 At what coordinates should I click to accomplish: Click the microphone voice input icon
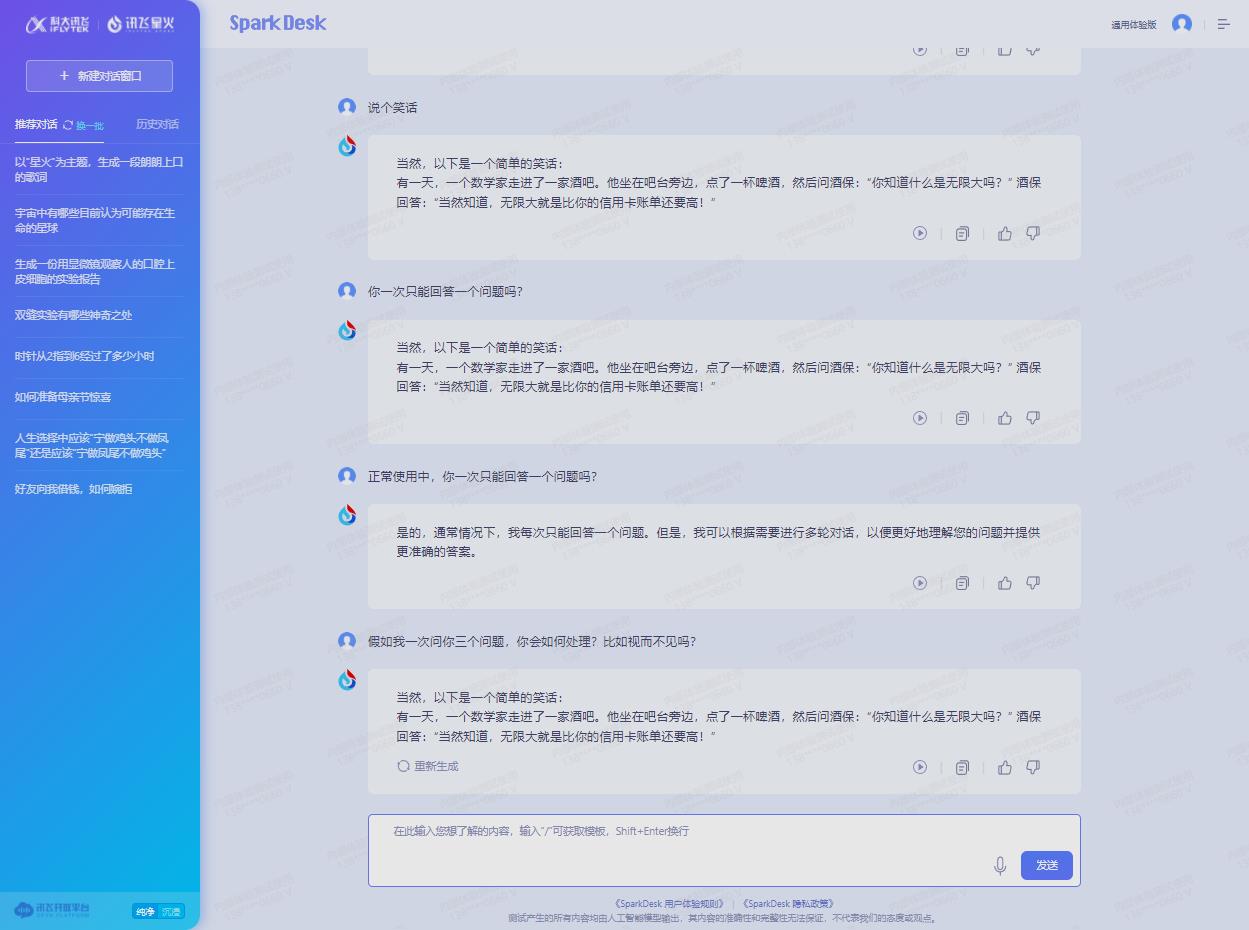tap(1000, 865)
